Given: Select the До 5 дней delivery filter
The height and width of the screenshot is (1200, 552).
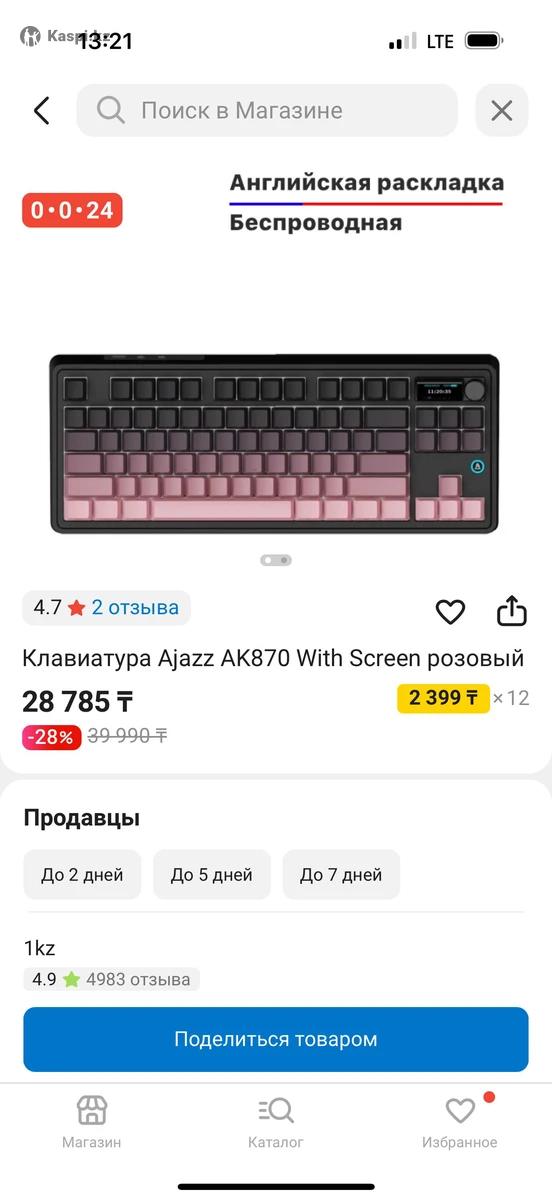Looking at the screenshot, I should point(211,875).
